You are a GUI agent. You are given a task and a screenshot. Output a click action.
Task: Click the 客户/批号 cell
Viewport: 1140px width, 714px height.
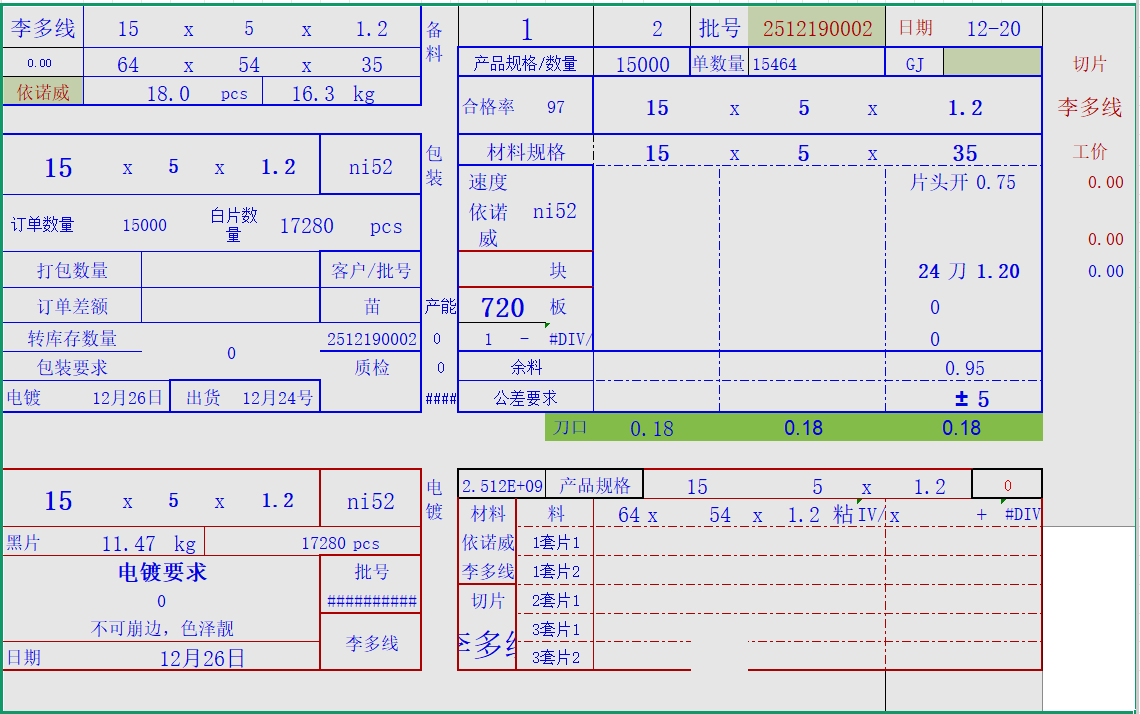pyautogui.click(x=371, y=270)
